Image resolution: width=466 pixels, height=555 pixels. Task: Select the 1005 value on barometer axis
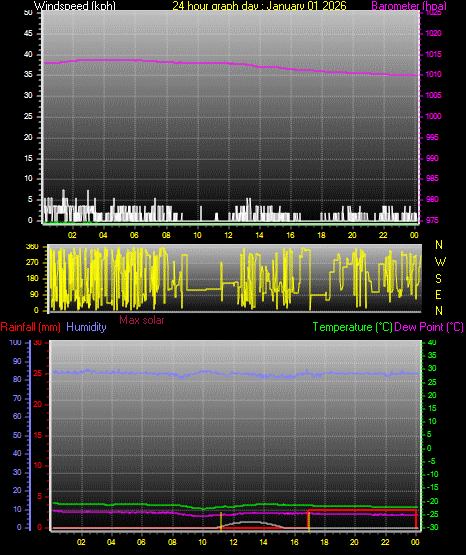pyautogui.click(x=433, y=95)
